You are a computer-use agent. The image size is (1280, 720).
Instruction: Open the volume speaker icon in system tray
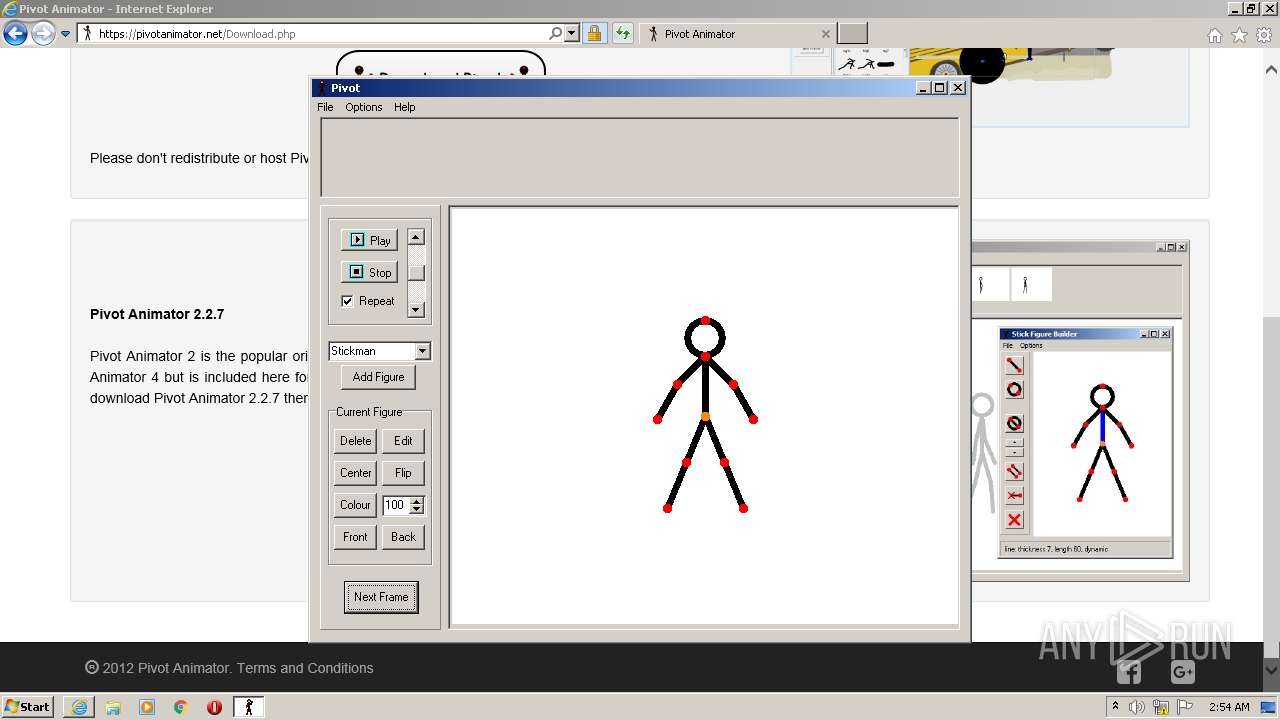1137,707
